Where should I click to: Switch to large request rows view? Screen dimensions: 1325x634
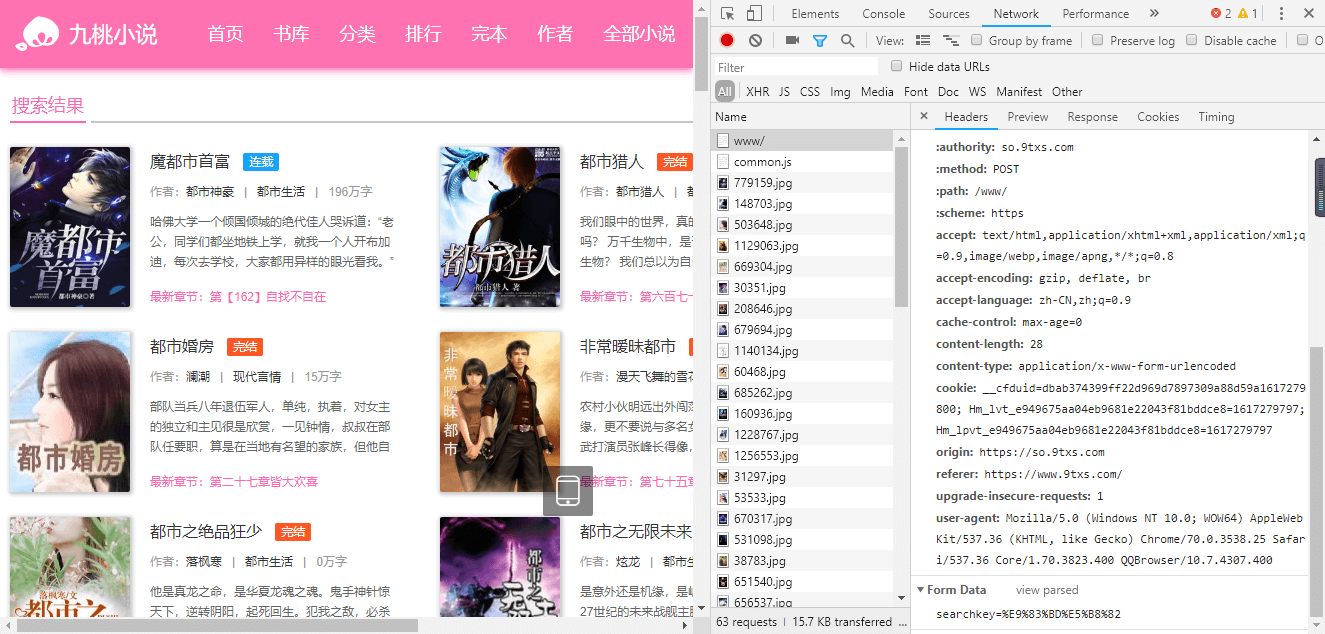[923, 41]
